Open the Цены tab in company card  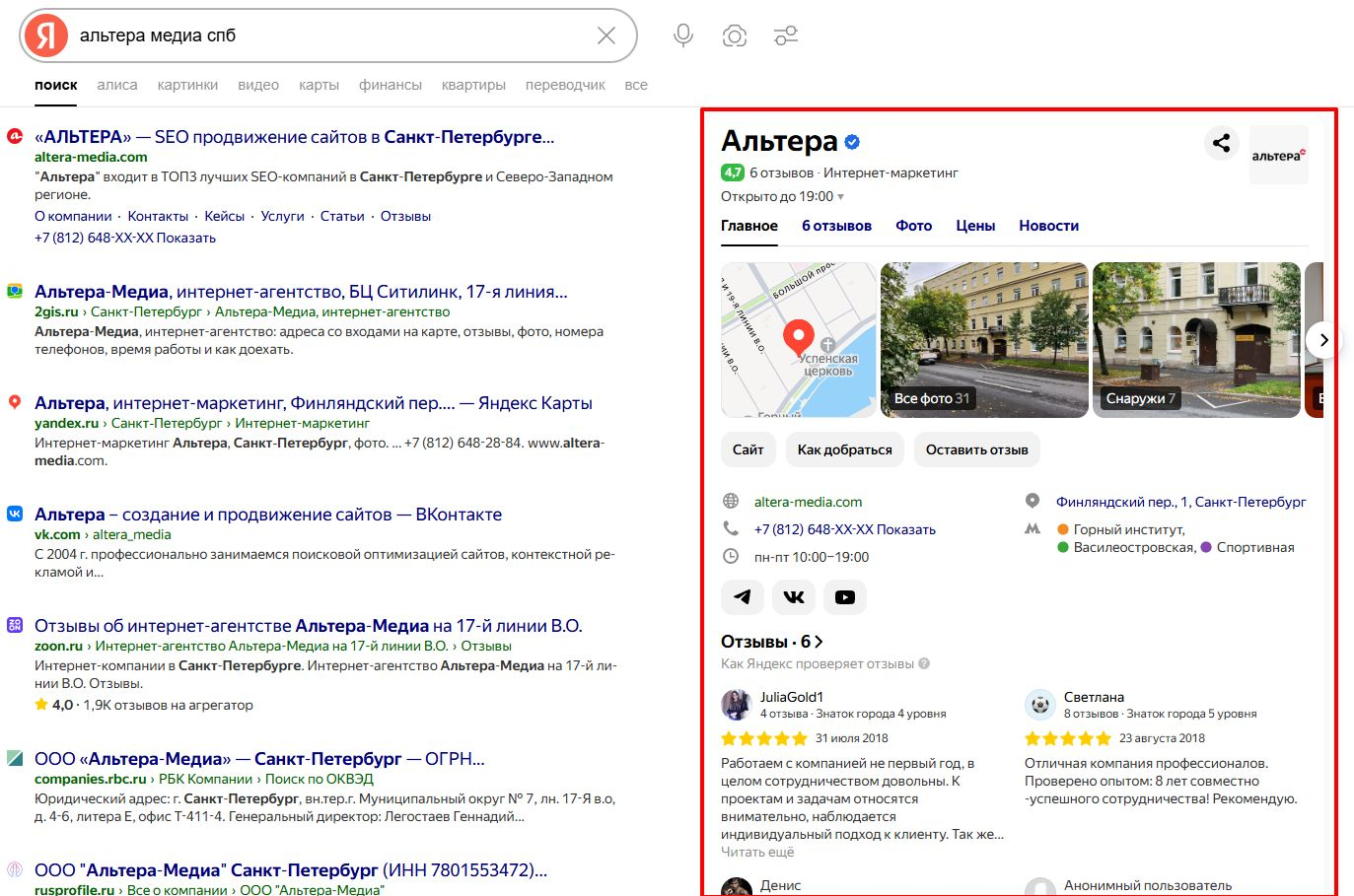point(974,226)
